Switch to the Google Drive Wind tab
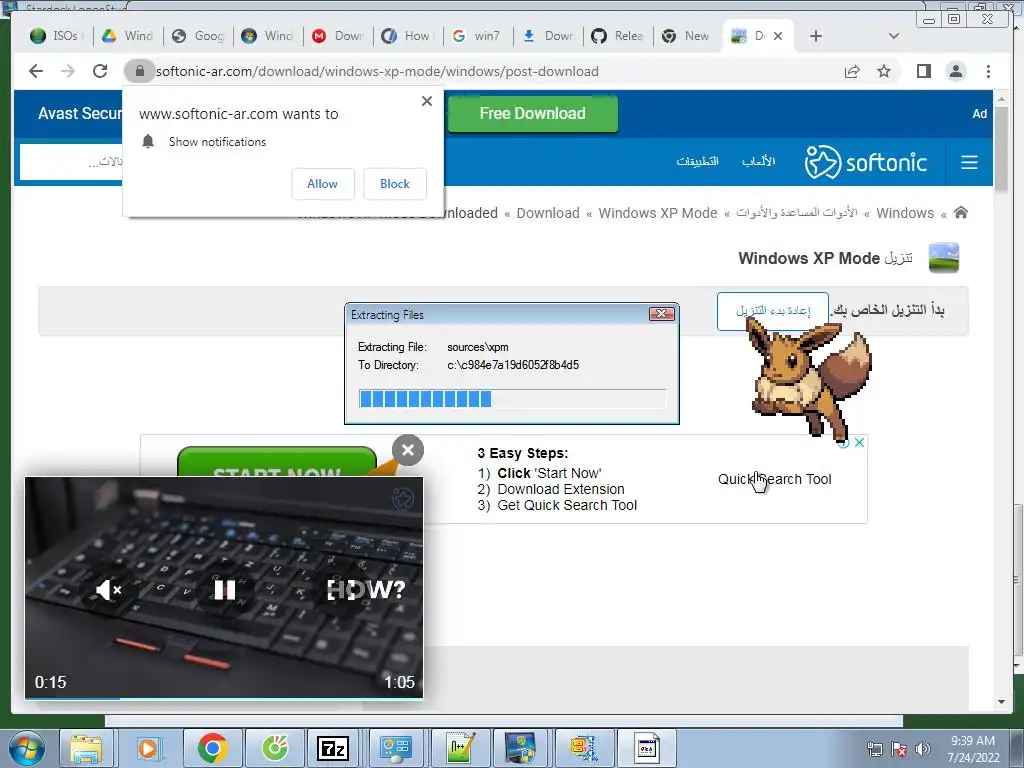Screen dimensions: 1024x768 (128, 36)
